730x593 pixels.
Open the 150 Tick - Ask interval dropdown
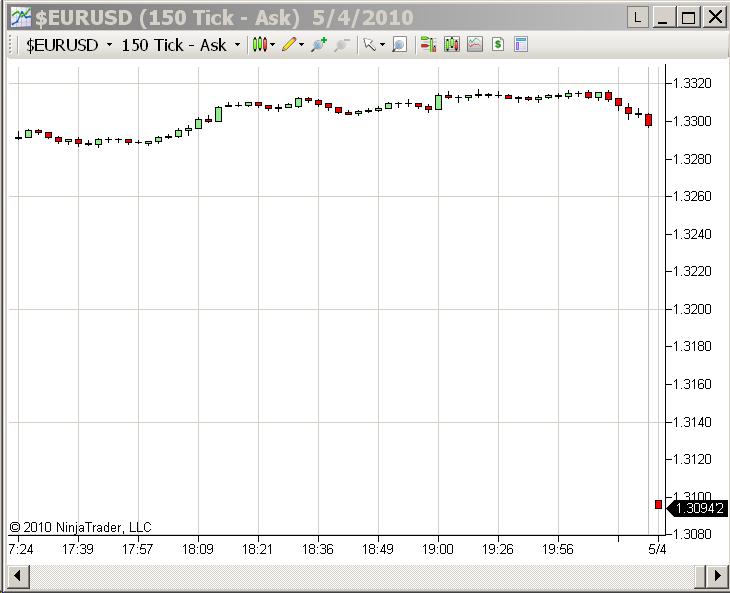click(181, 45)
